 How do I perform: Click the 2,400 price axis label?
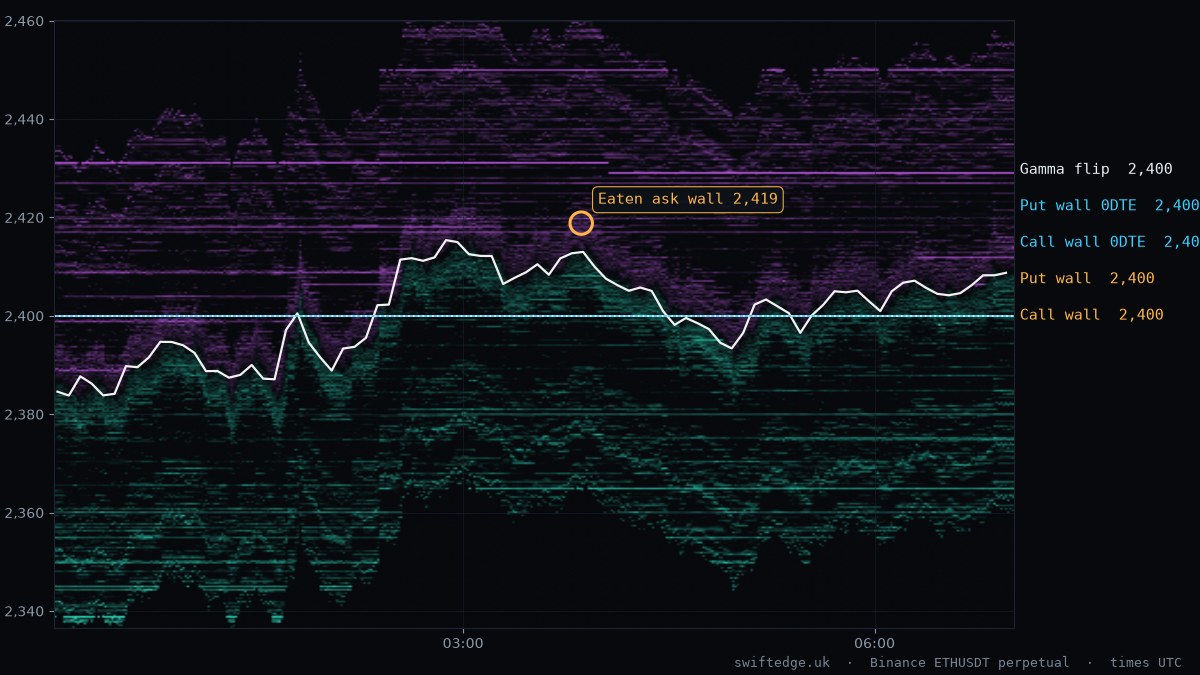(24, 316)
